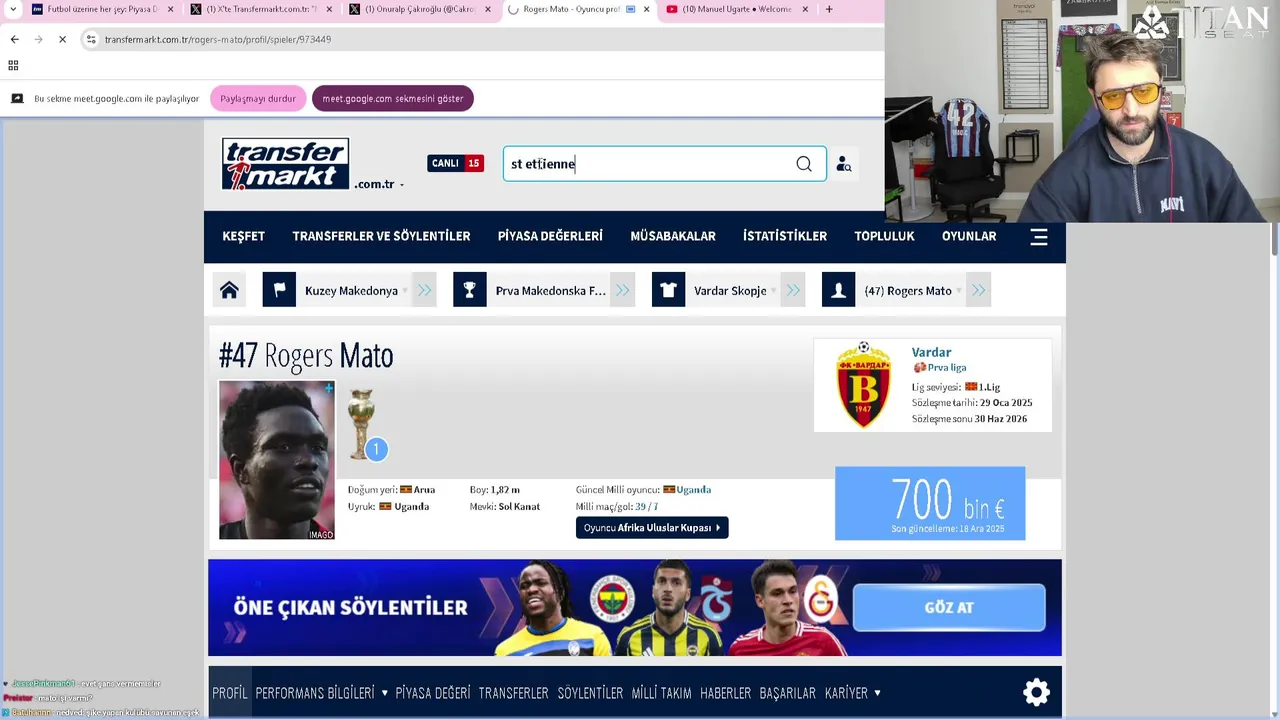Open the Uganda national team link
Viewport: 1280px width, 720px height.
[693, 490]
